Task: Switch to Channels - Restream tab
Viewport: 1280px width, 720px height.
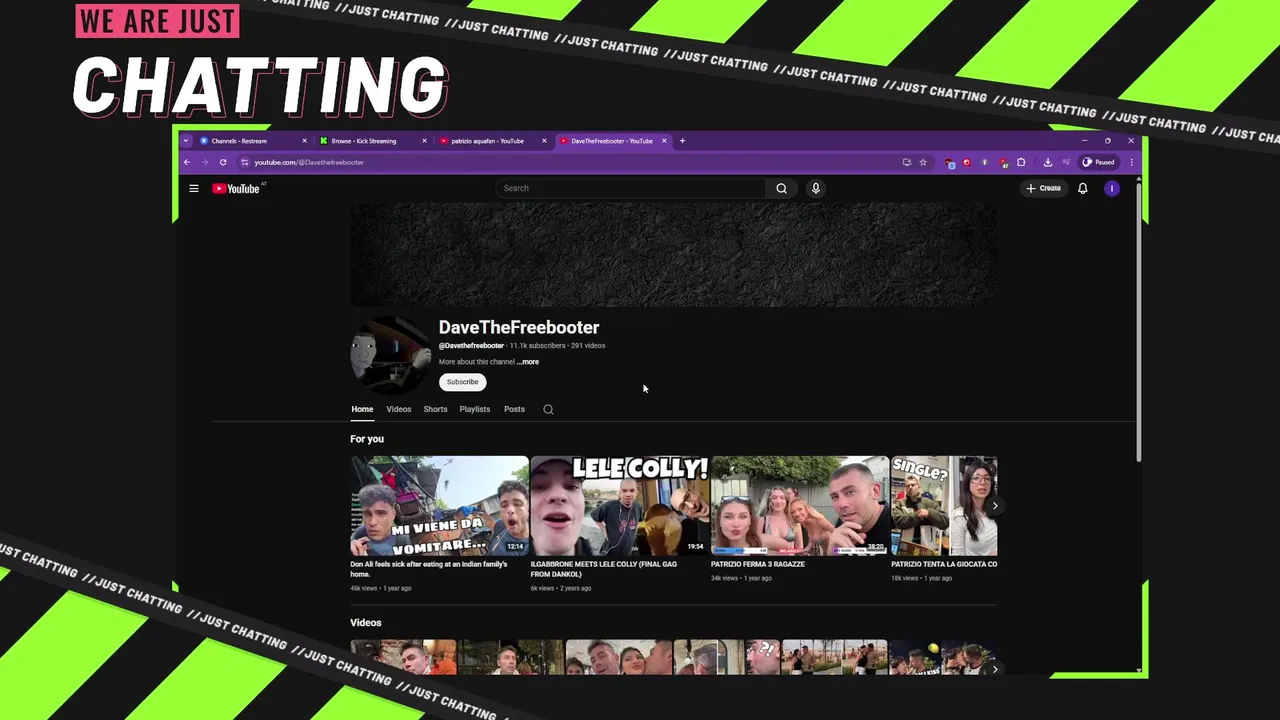Action: point(252,141)
